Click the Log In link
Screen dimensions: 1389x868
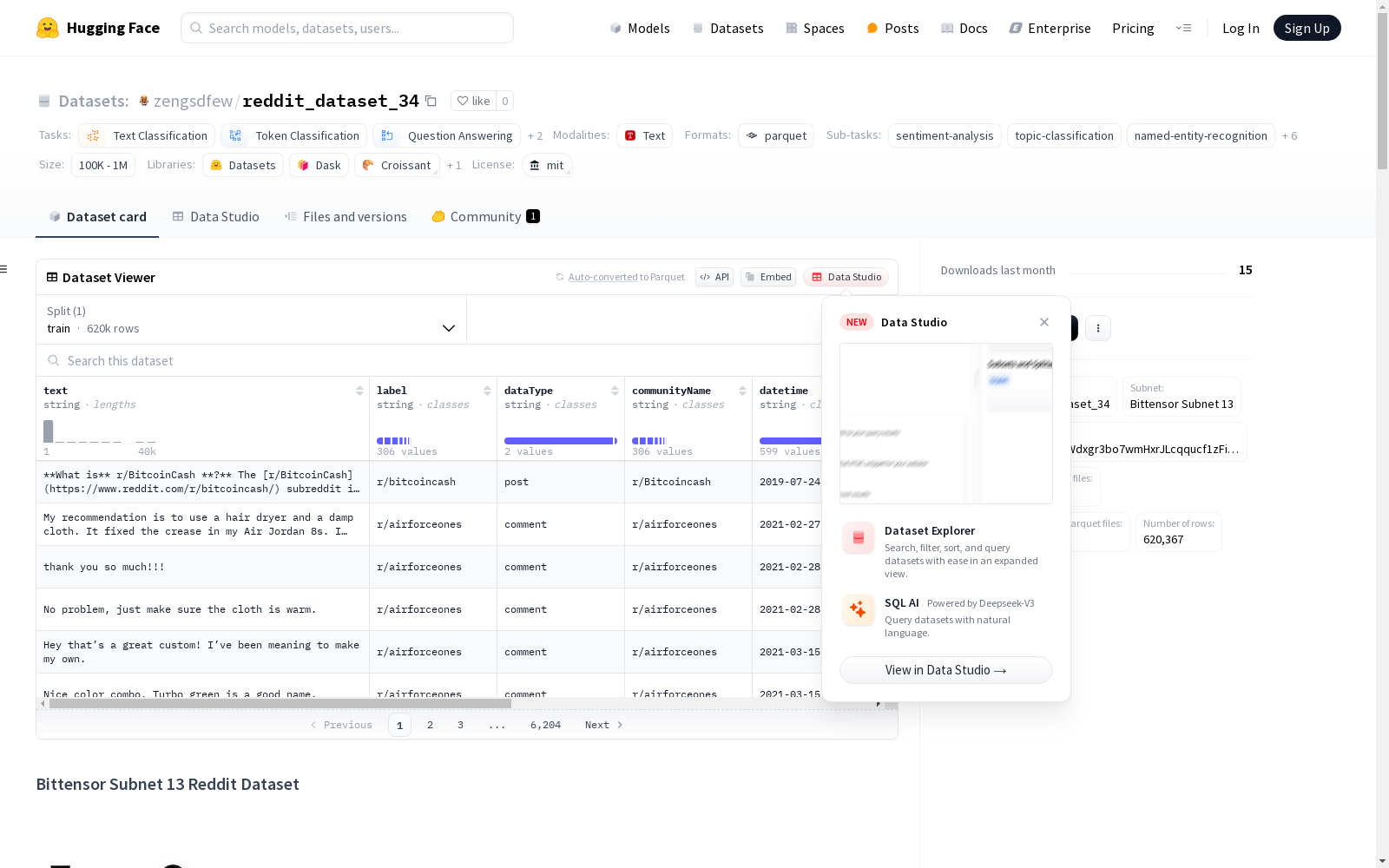[x=1241, y=28]
